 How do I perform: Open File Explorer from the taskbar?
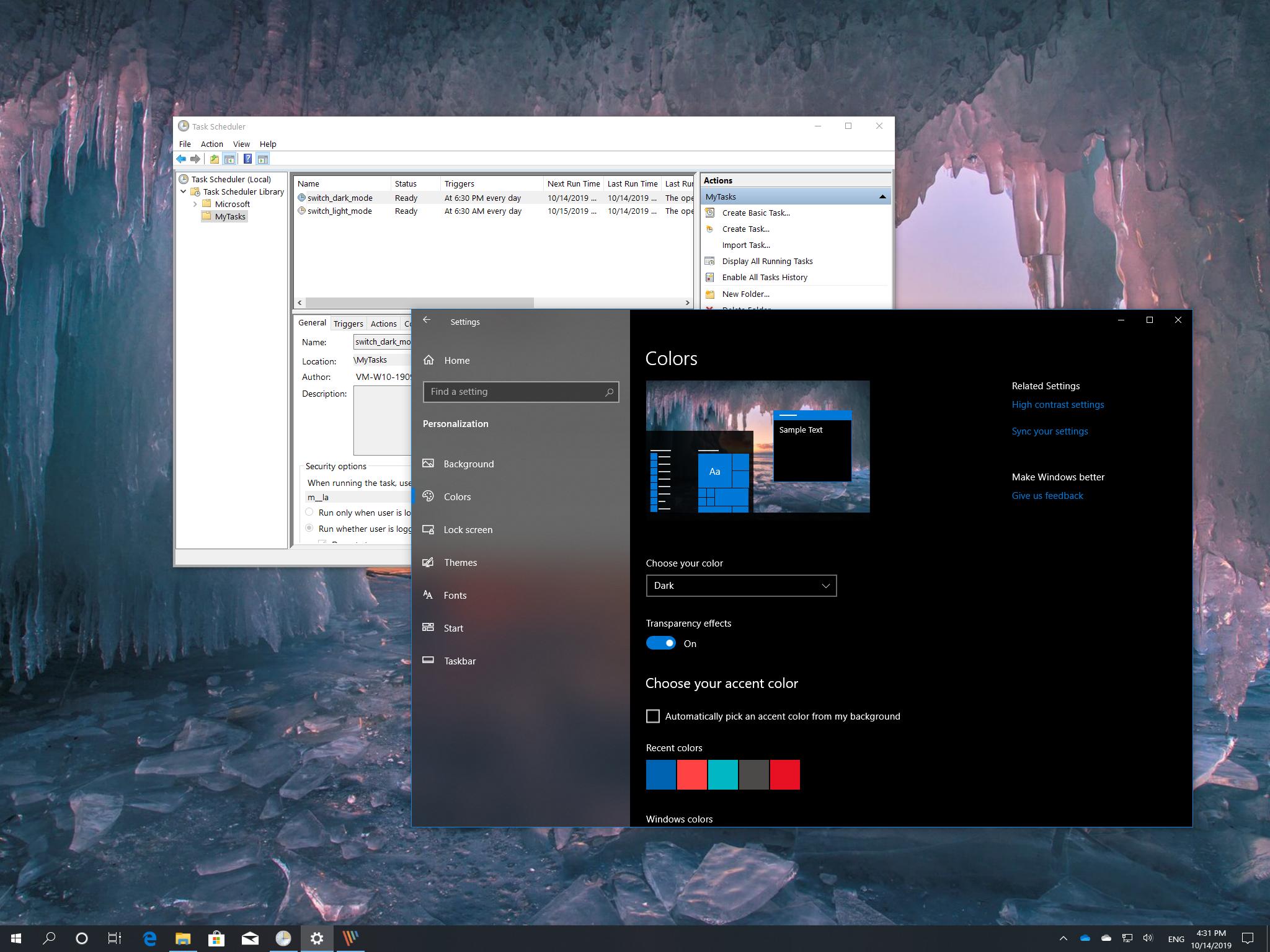[182, 938]
